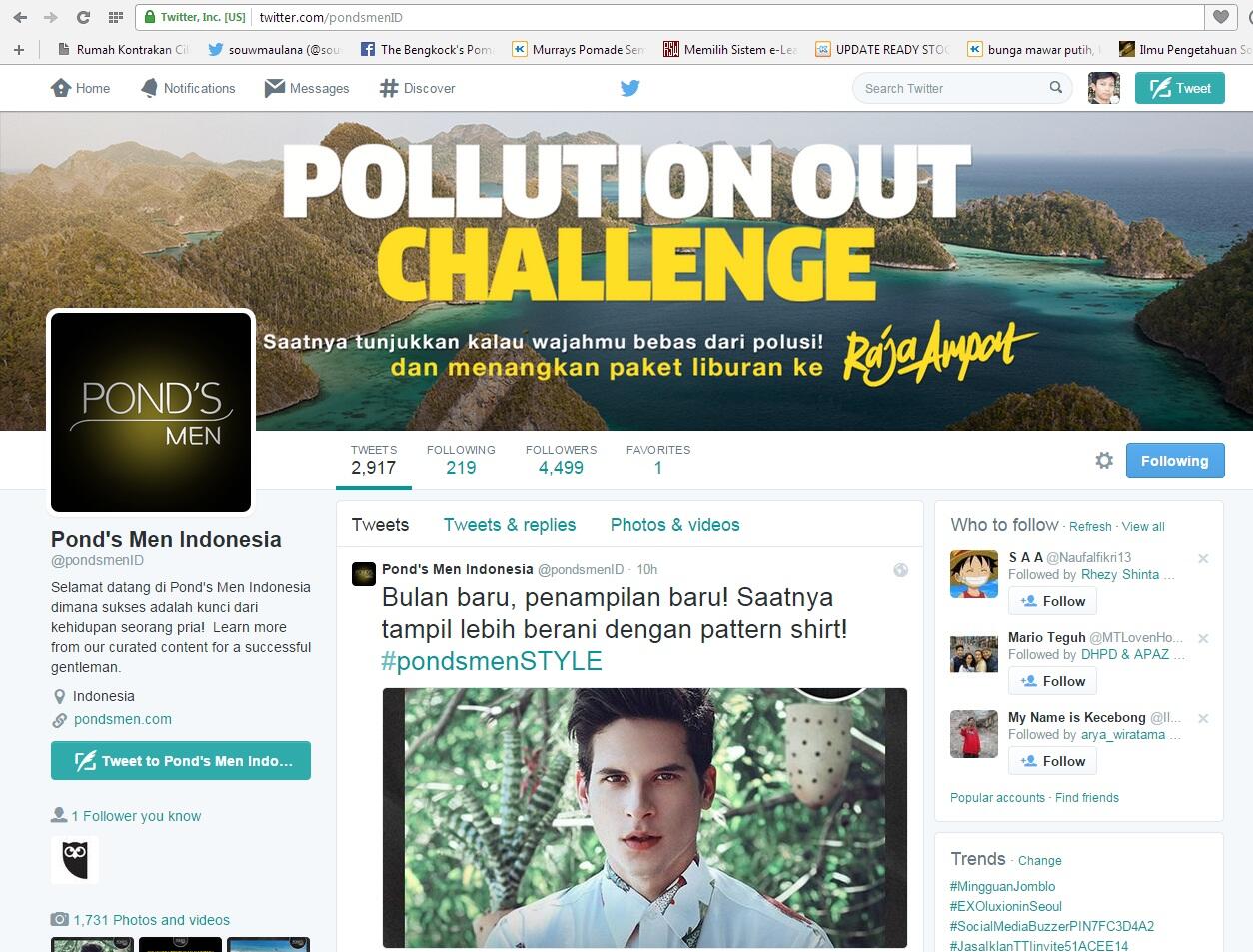The width and height of the screenshot is (1253, 952).
Task: Open the Ilmu Pengetahuan bookmark
Action: 1185,49
